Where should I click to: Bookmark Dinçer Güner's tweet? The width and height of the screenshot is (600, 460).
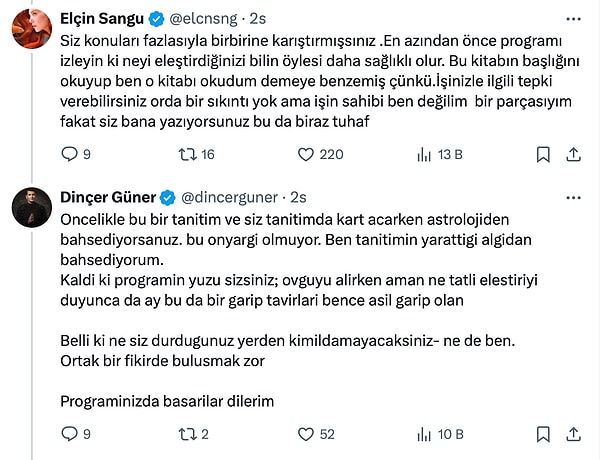tap(542, 434)
